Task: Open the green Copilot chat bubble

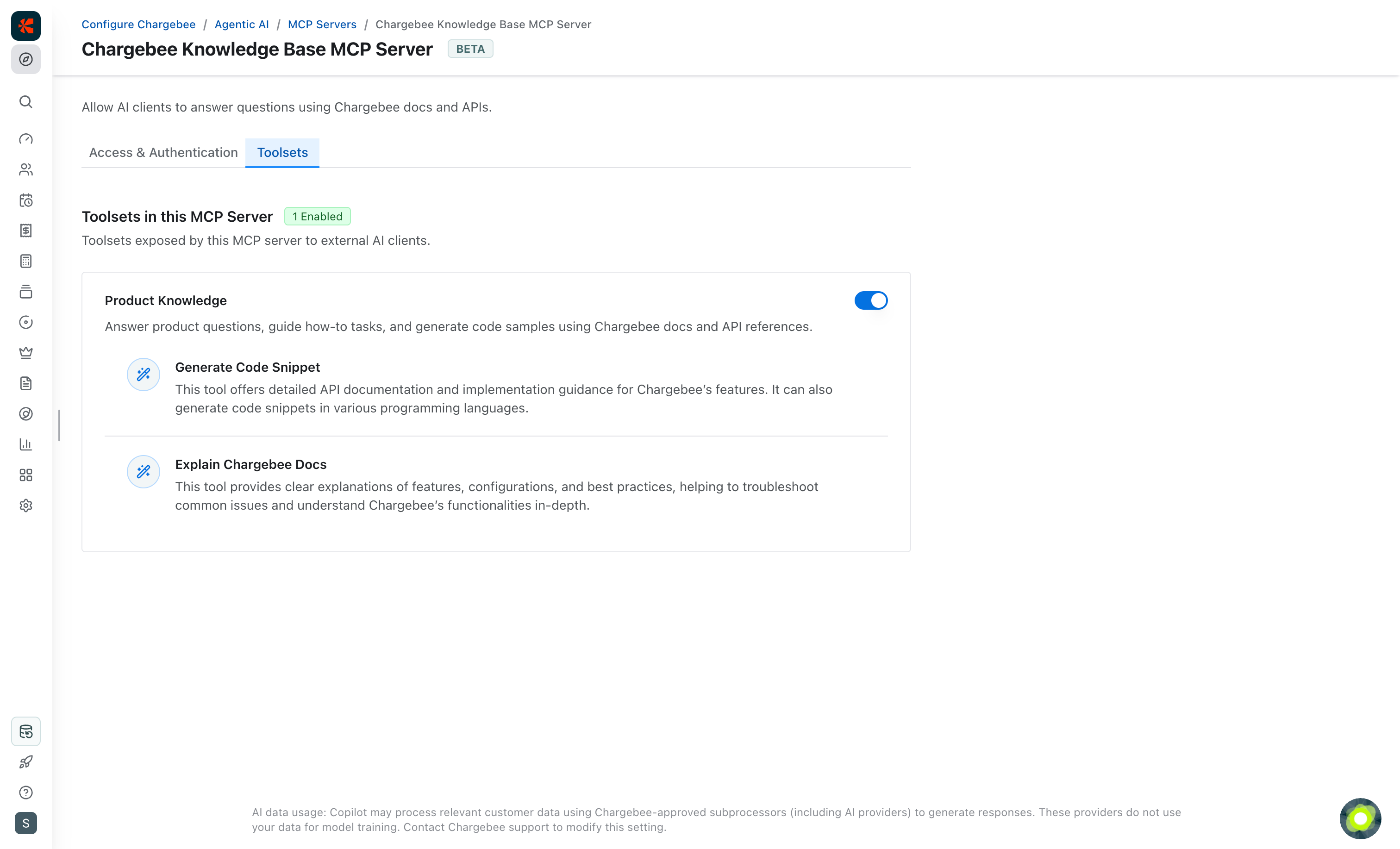Action: [1360, 818]
